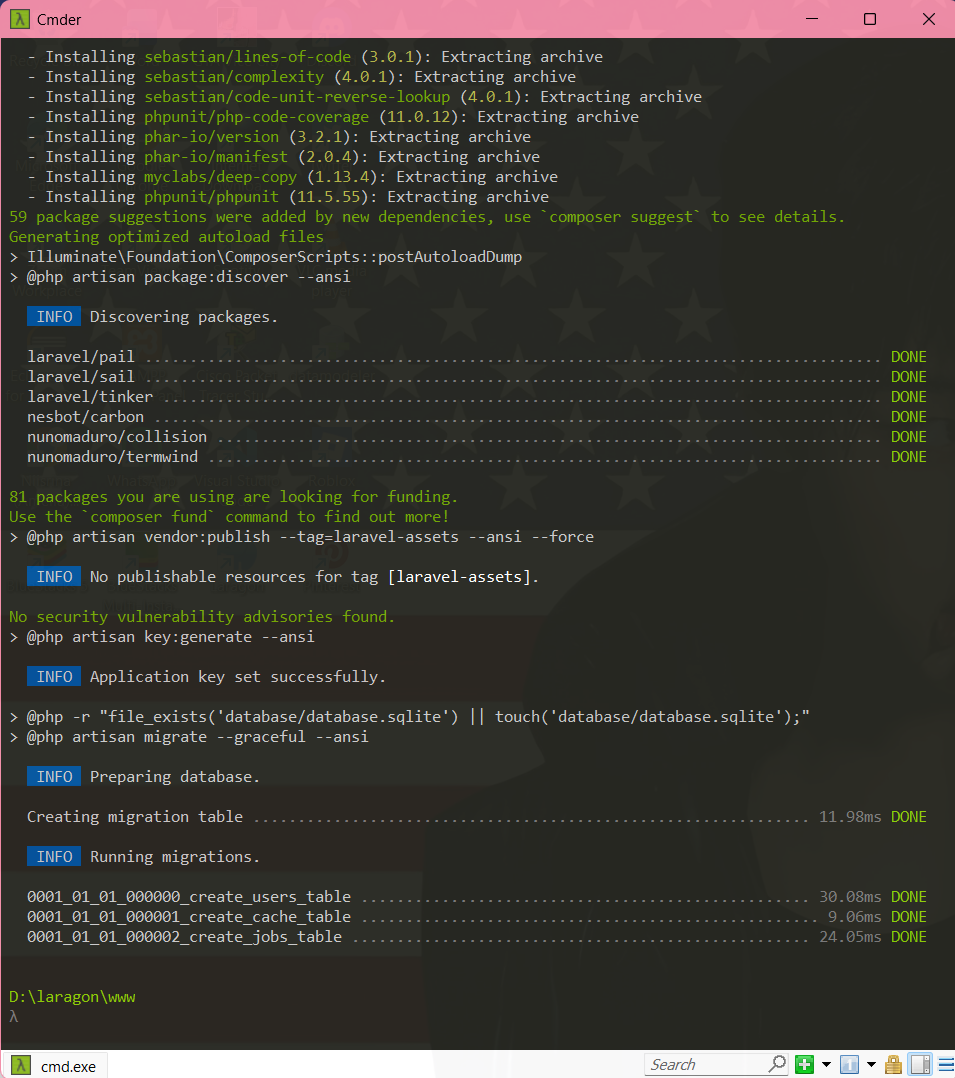Viewport: 955px width, 1078px height.
Task: Click the 'laravel/pail' package line
Action: pos(476,357)
